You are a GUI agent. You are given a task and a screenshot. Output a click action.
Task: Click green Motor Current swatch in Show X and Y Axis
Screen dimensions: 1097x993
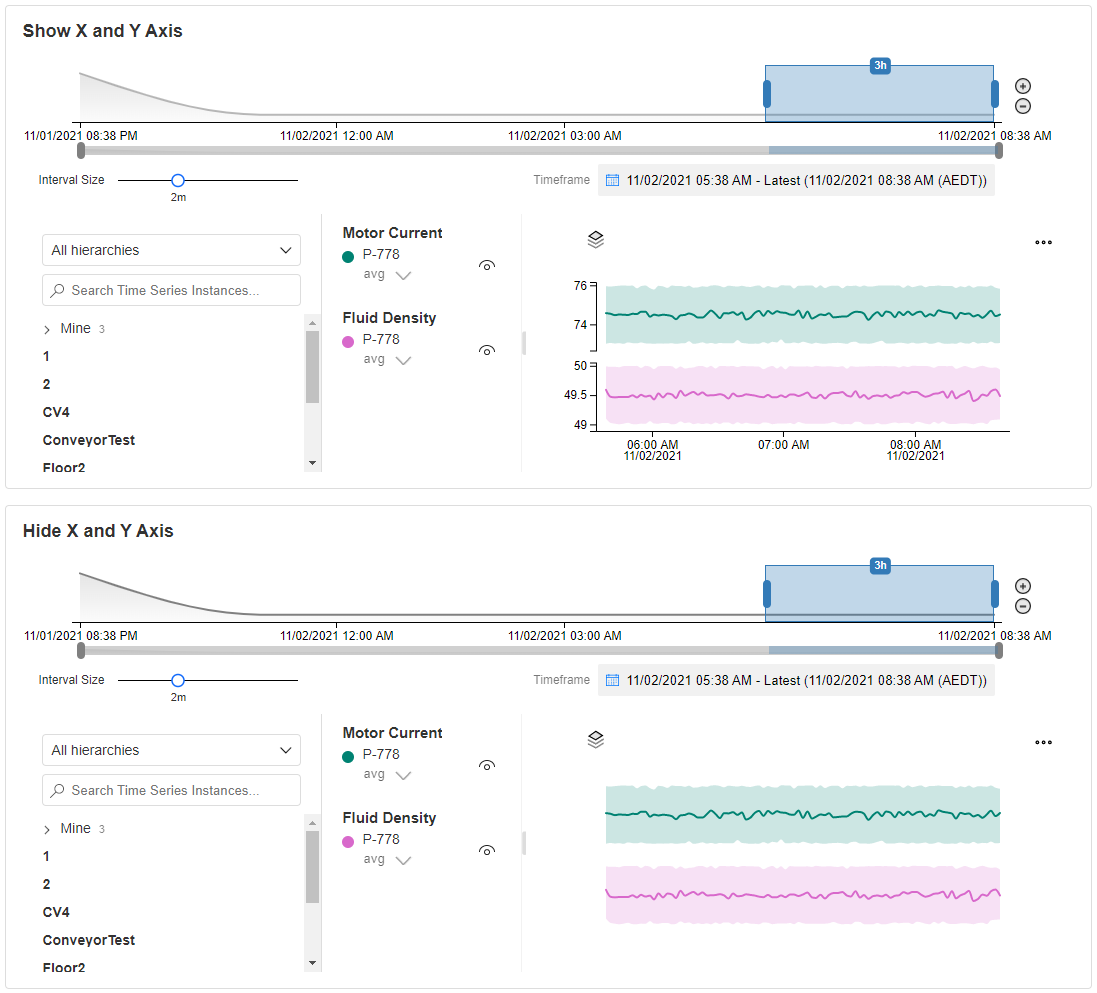pos(348,257)
